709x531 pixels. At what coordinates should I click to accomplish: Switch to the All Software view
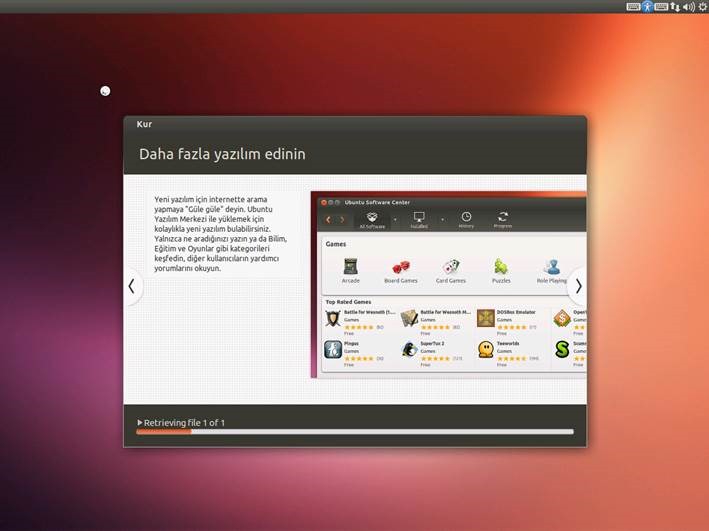point(371,219)
